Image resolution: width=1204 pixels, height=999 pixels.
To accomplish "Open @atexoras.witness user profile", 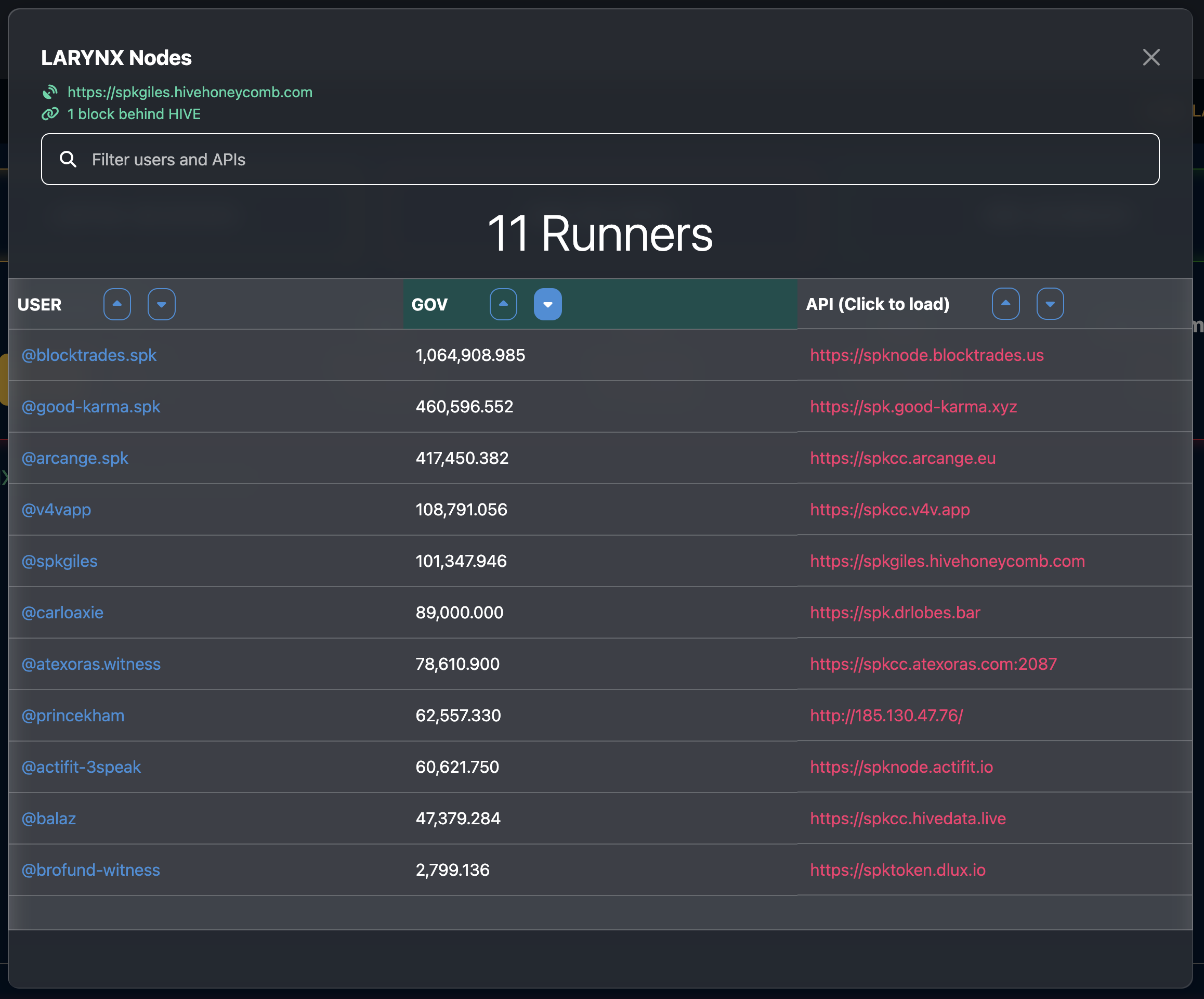I will pos(91,664).
